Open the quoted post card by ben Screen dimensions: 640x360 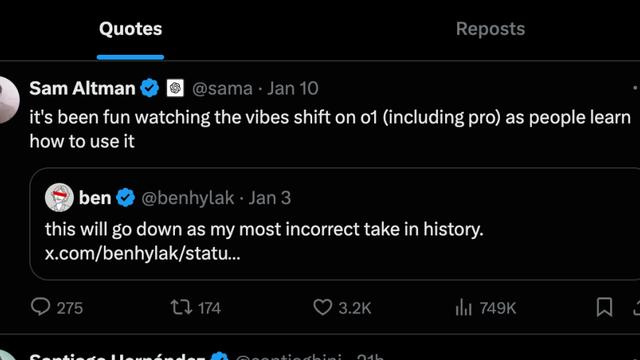(335, 224)
